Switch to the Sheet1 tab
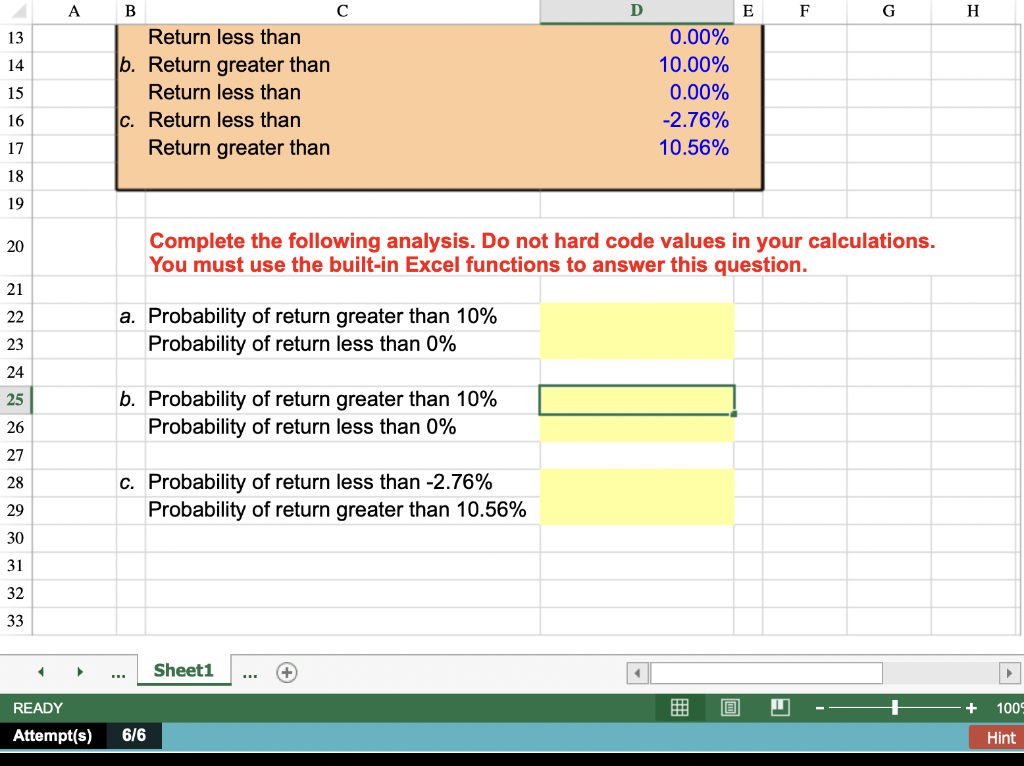 point(183,671)
